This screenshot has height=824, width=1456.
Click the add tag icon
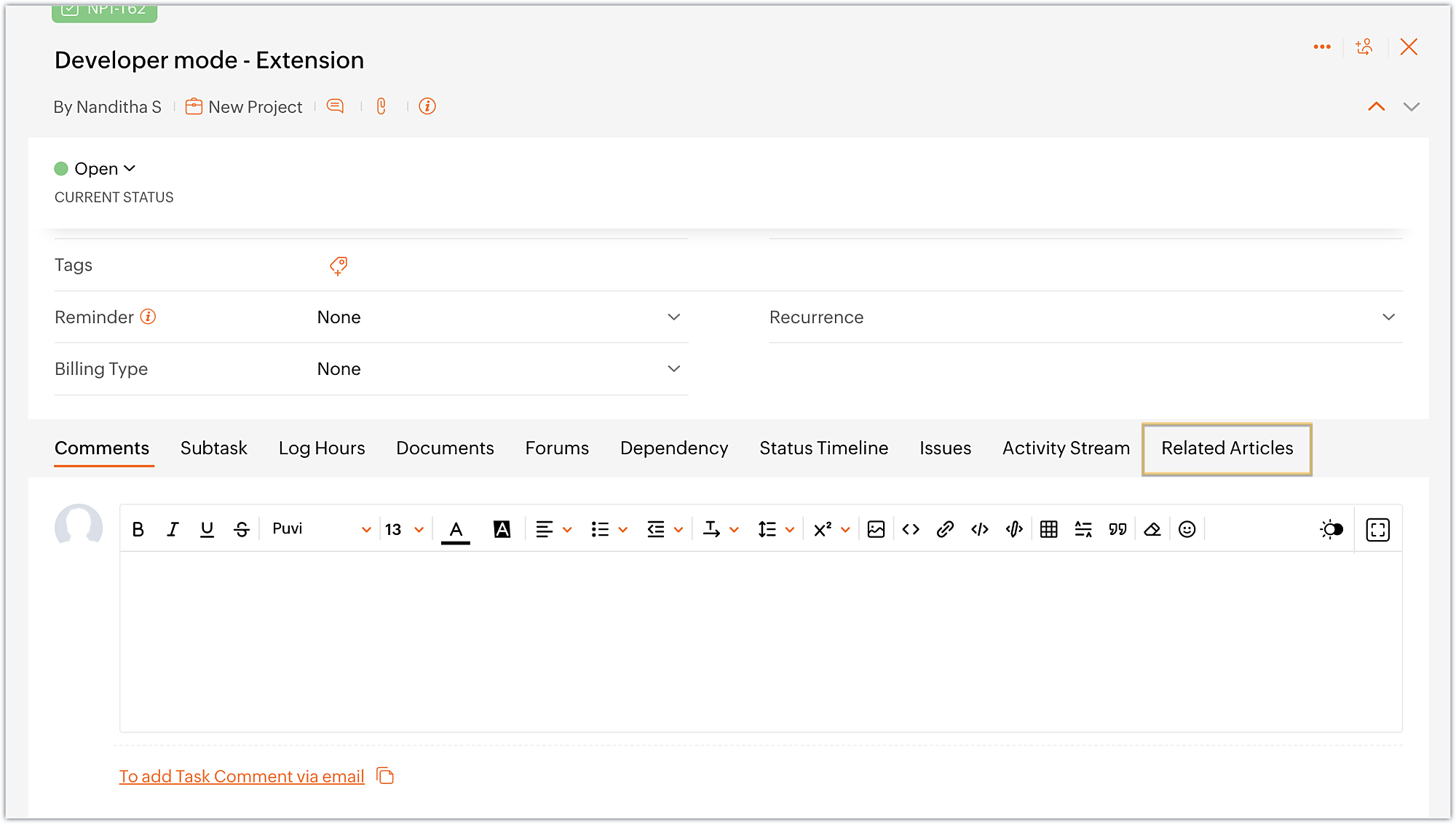[339, 266]
